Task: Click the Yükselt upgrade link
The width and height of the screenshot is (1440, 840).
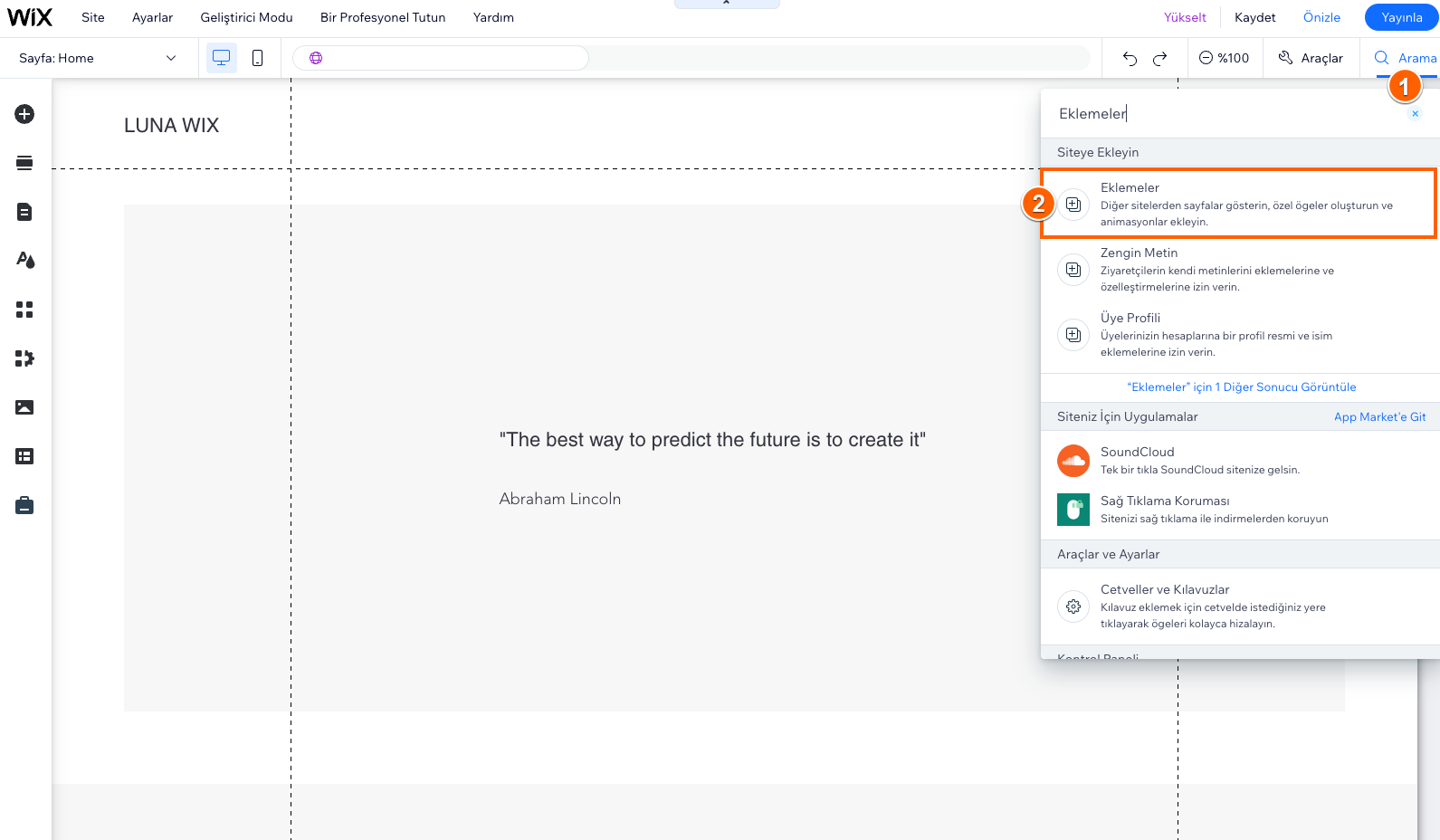Action: pyautogui.click(x=1185, y=17)
